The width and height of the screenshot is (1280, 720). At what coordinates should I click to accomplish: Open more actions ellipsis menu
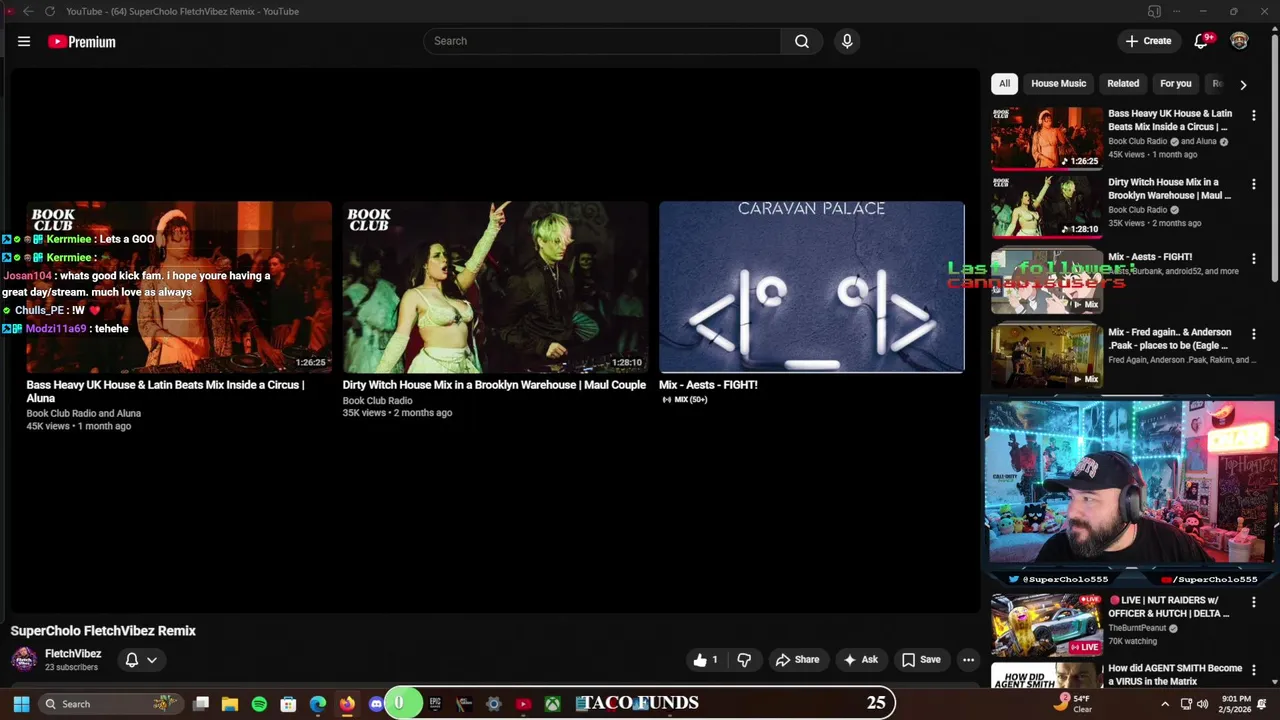968,660
